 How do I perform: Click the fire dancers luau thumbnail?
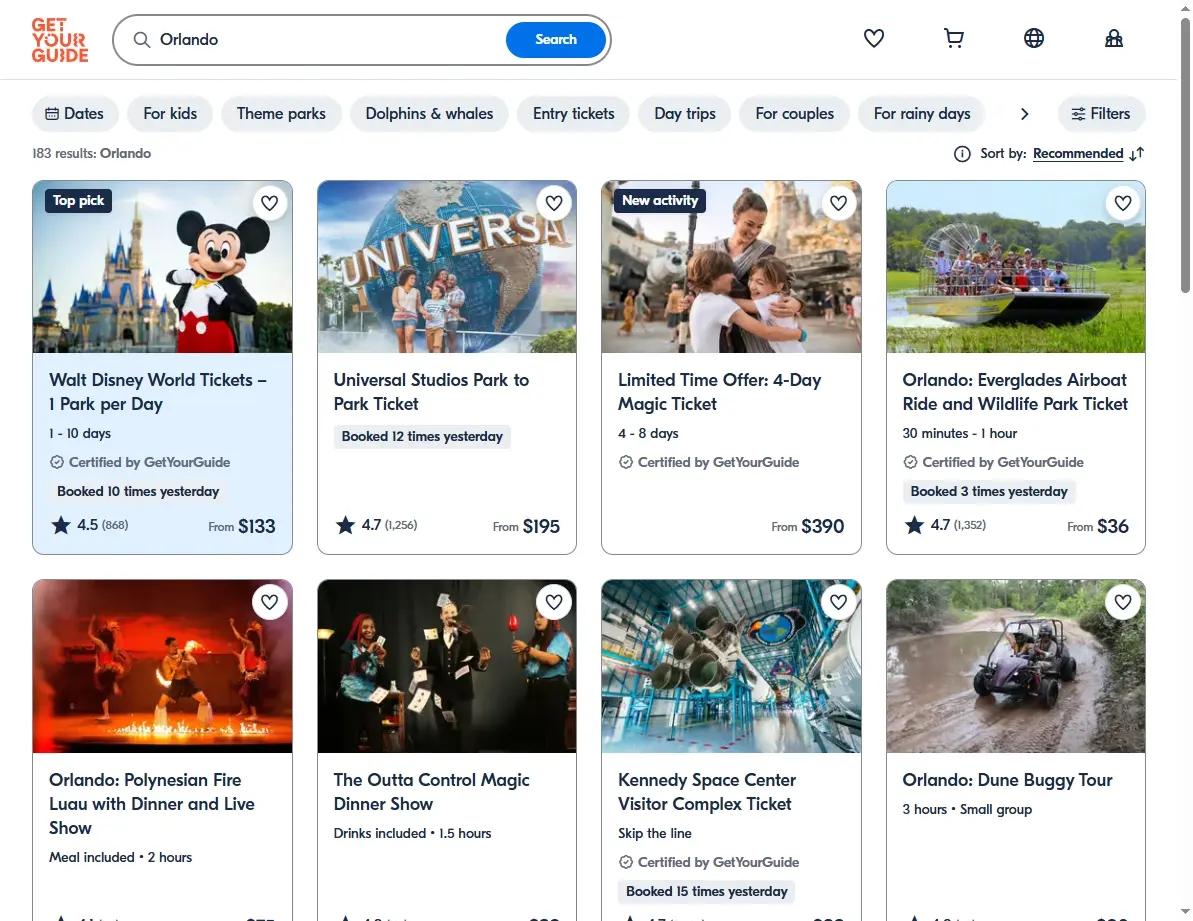[162, 666]
